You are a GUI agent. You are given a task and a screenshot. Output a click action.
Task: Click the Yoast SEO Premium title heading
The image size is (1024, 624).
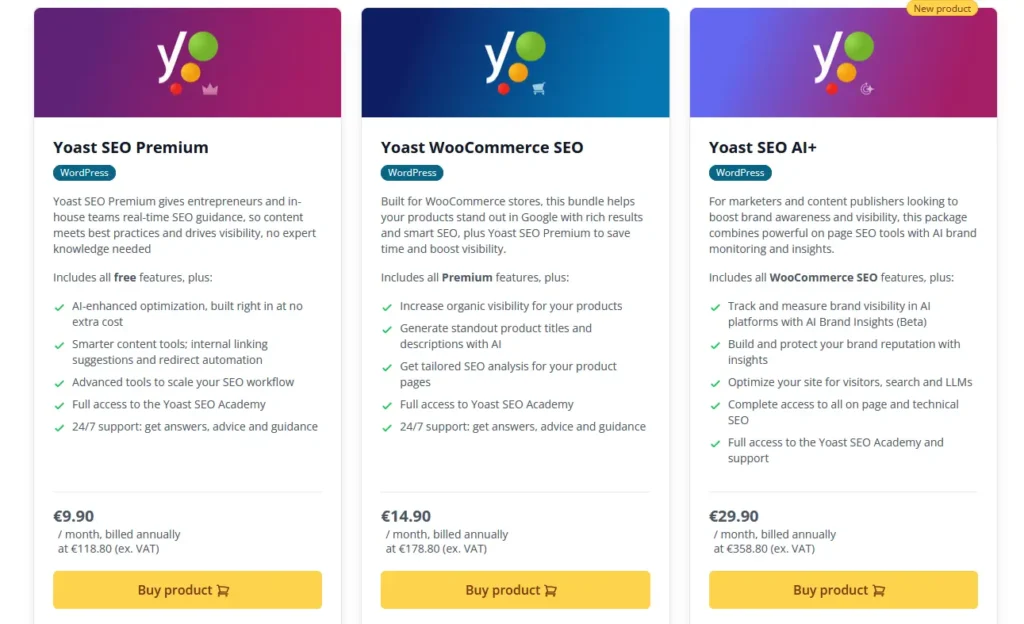pyautogui.click(x=130, y=147)
